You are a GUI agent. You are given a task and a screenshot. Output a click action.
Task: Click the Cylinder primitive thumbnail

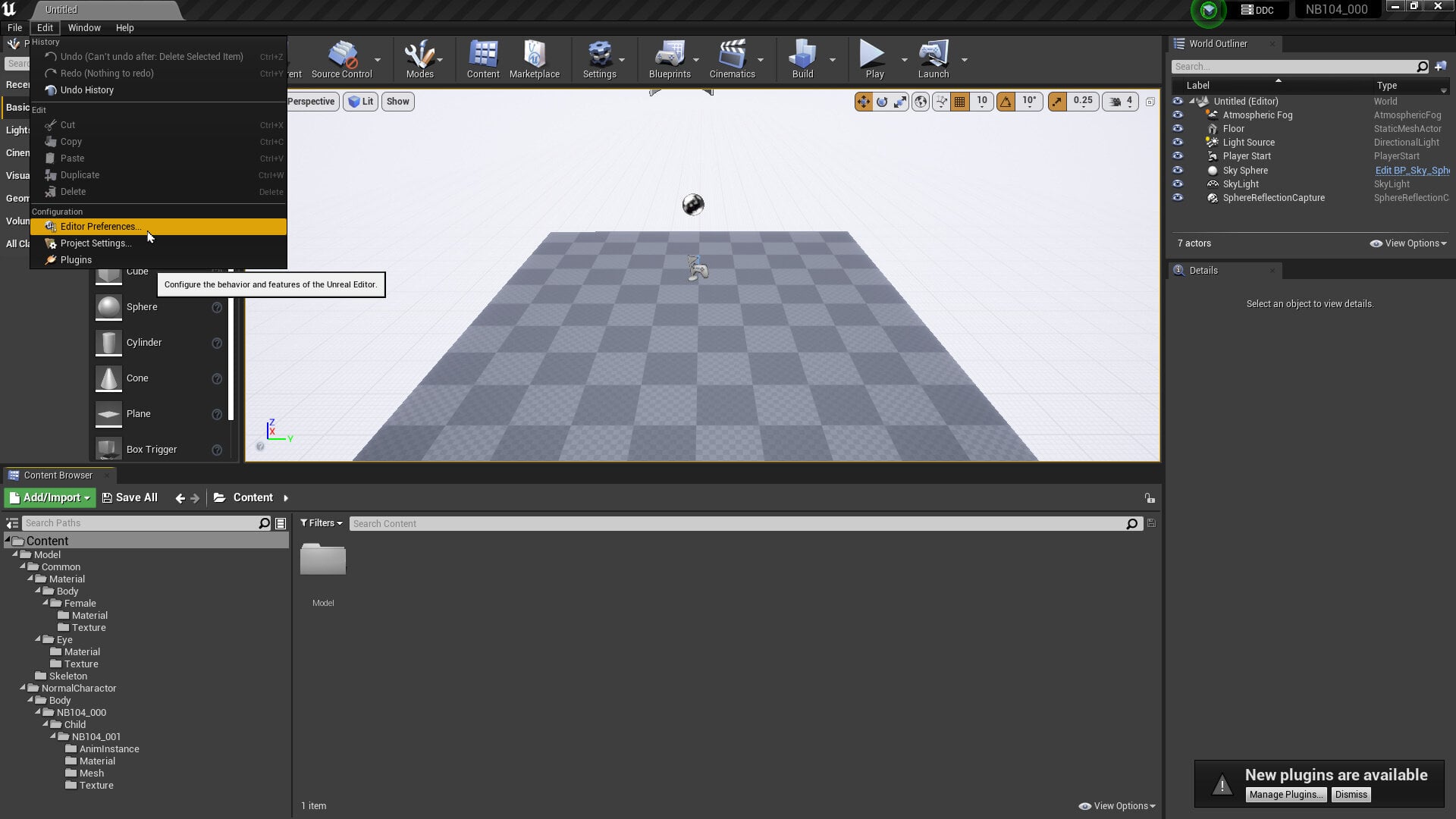tap(108, 343)
